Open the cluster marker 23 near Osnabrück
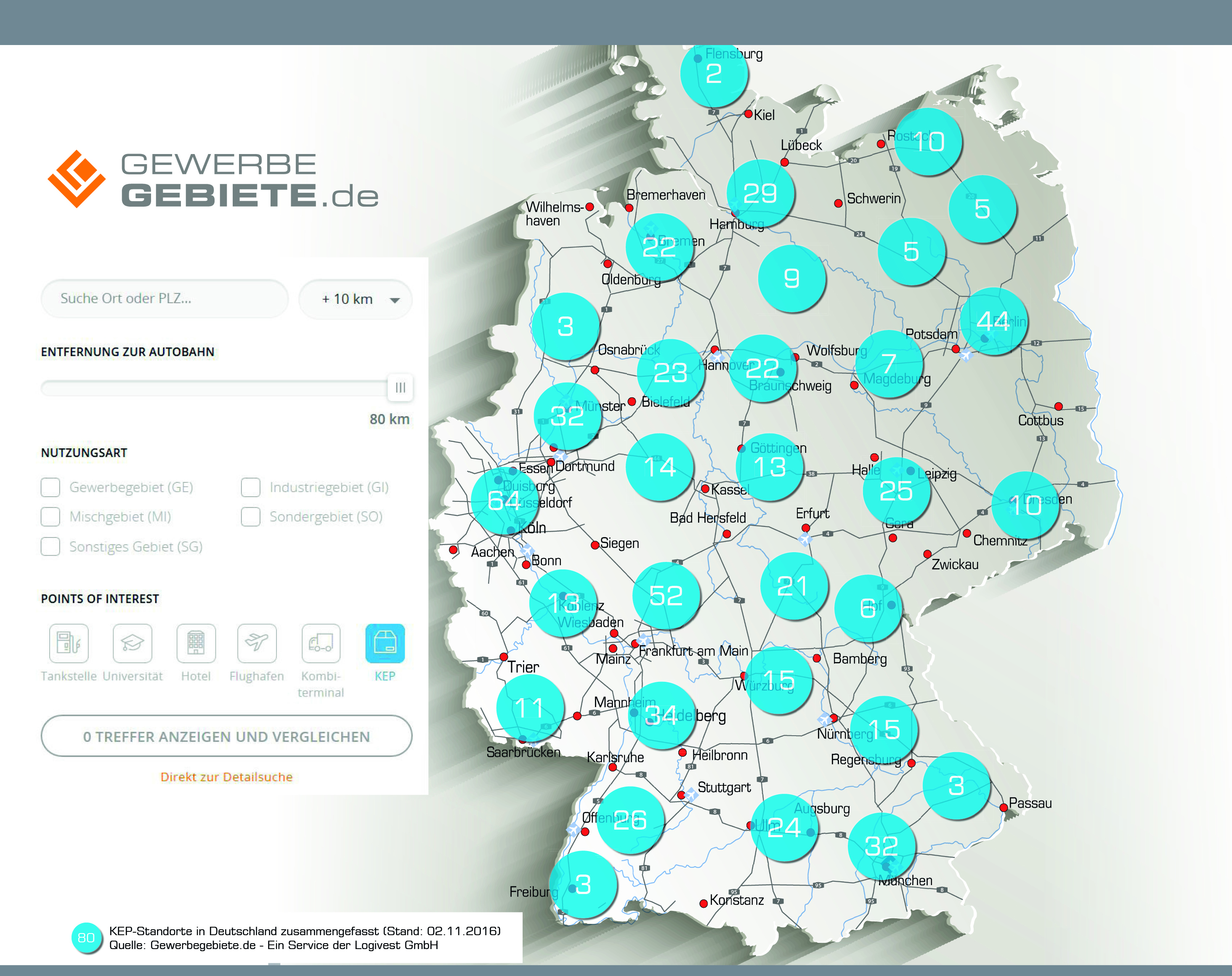 coord(671,372)
